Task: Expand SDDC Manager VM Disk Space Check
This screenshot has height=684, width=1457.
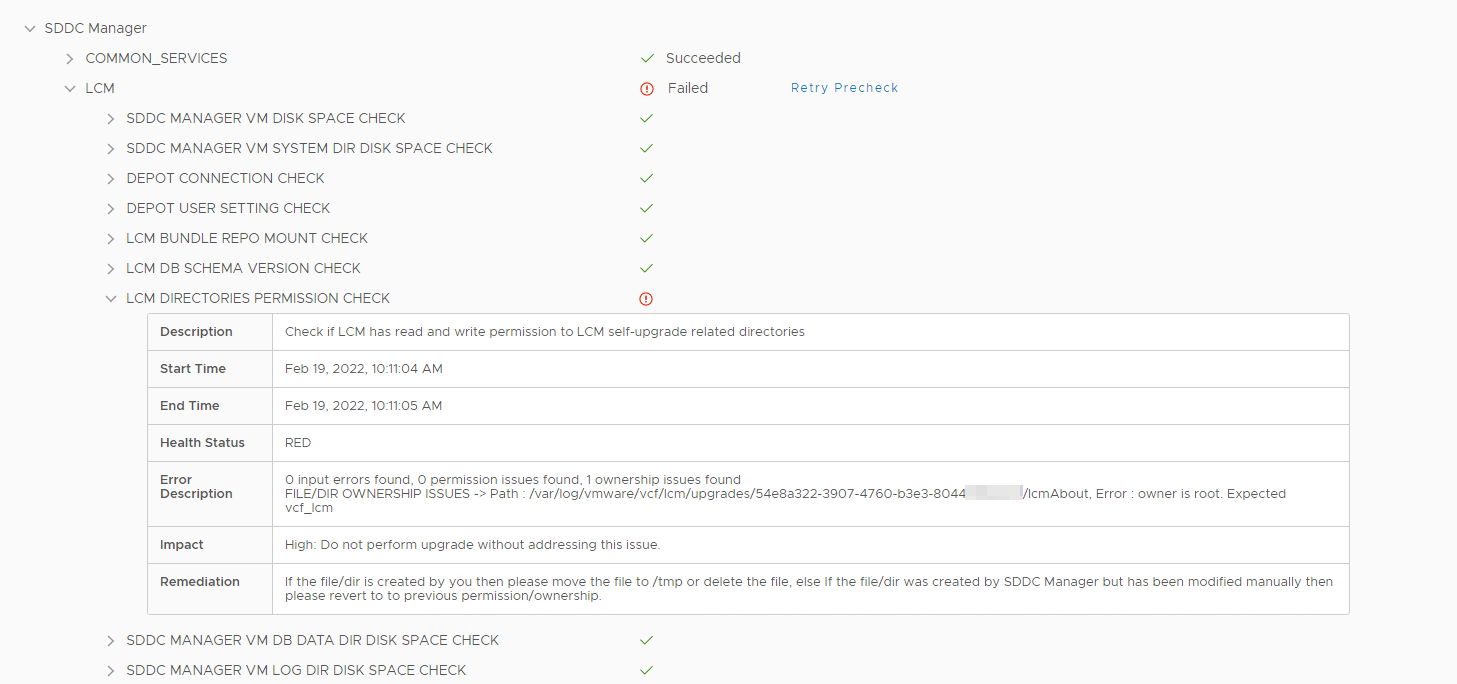Action: click(x=111, y=118)
